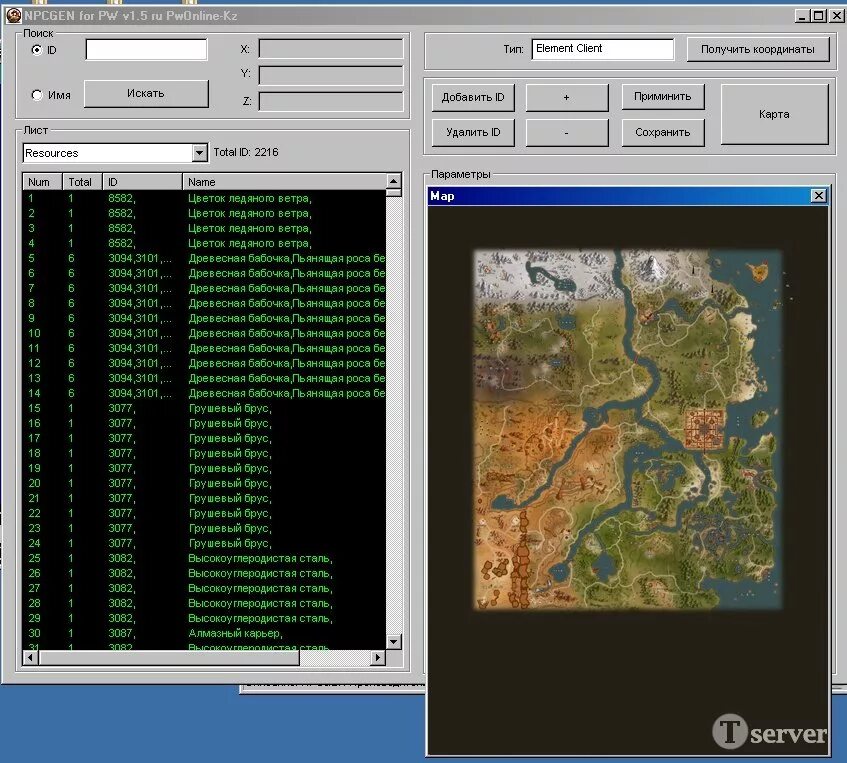Select row 14 Древесная бабочка
The height and width of the screenshot is (763, 847).
pos(204,393)
